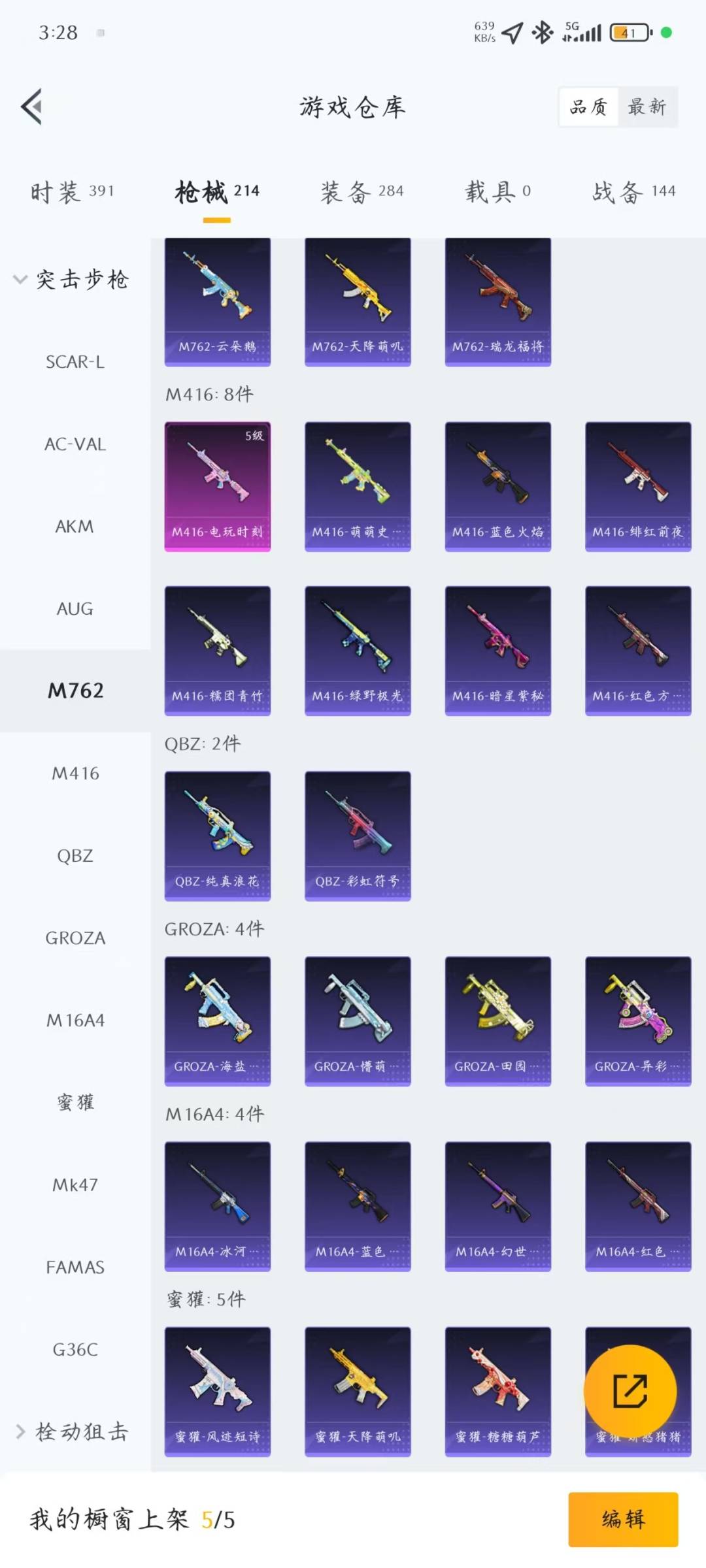The height and width of the screenshot is (1568, 706).
Task: Choose SCAR-L from the sidebar list
Action: tap(75, 361)
